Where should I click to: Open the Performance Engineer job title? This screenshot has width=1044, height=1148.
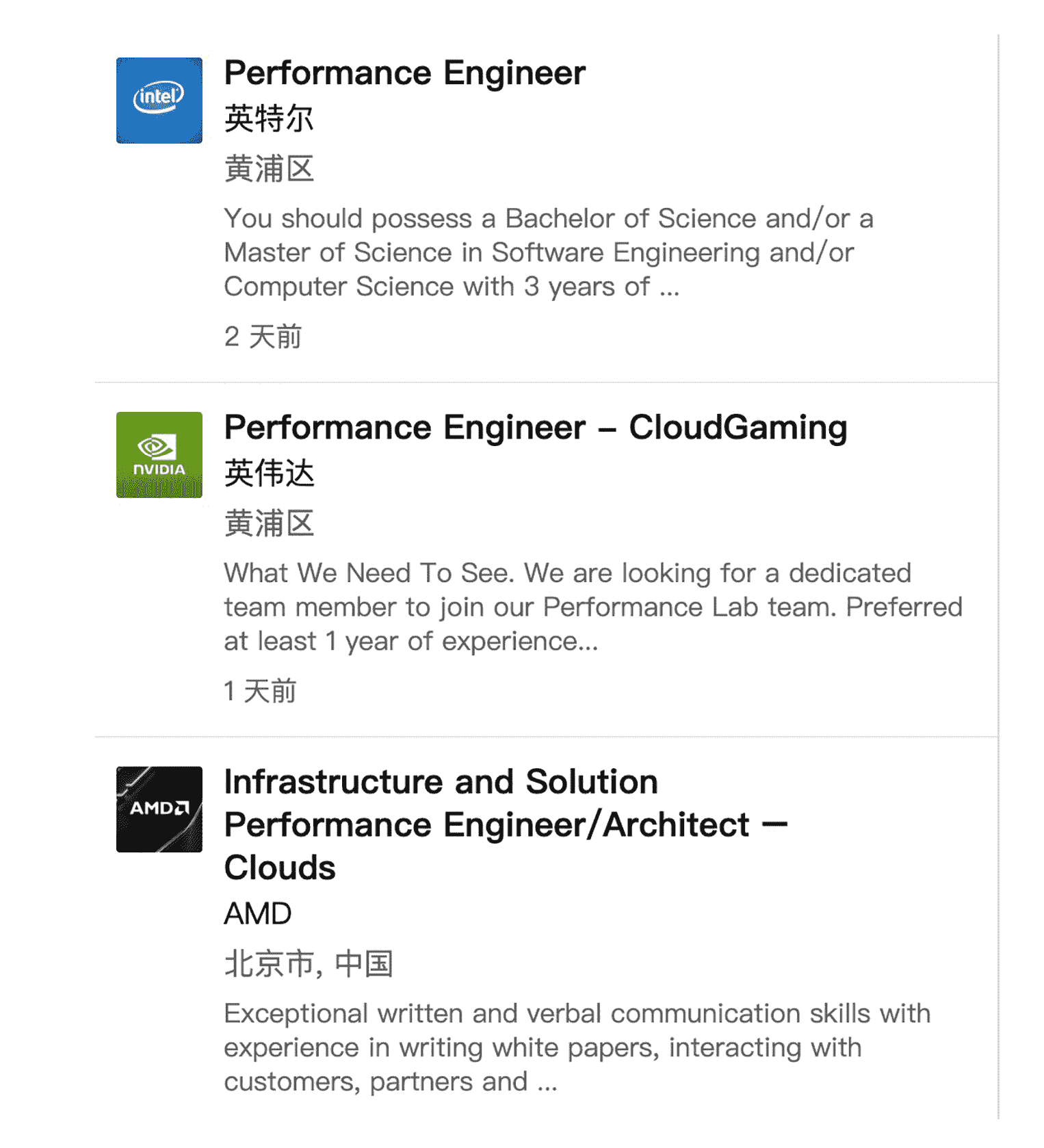click(405, 73)
